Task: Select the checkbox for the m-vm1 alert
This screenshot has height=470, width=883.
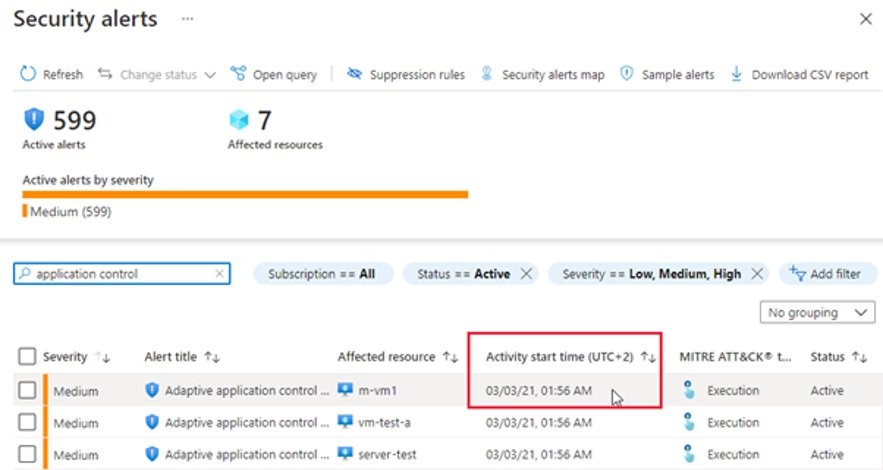Action: pos(27,390)
